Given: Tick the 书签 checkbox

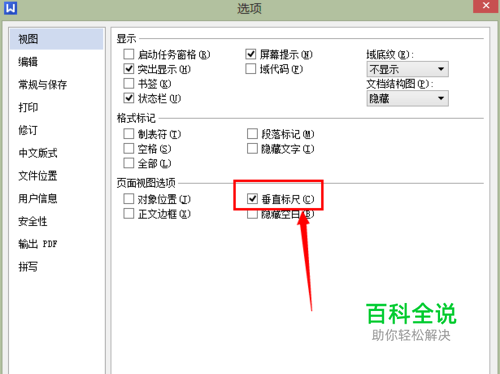Looking at the screenshot, I should coord(129,83).
